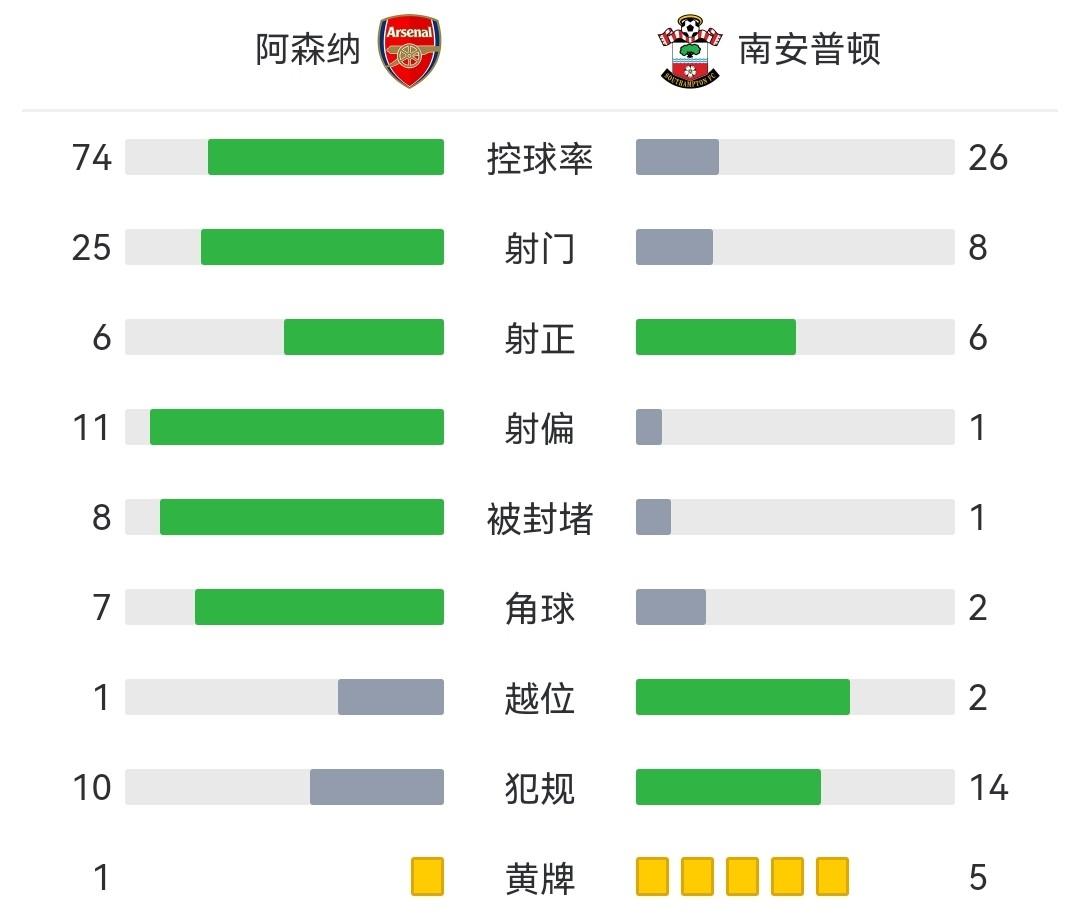1080x915 pixels.
Task: Click Southampton's green 犯规 fouls bar
Action: [728, 787]
